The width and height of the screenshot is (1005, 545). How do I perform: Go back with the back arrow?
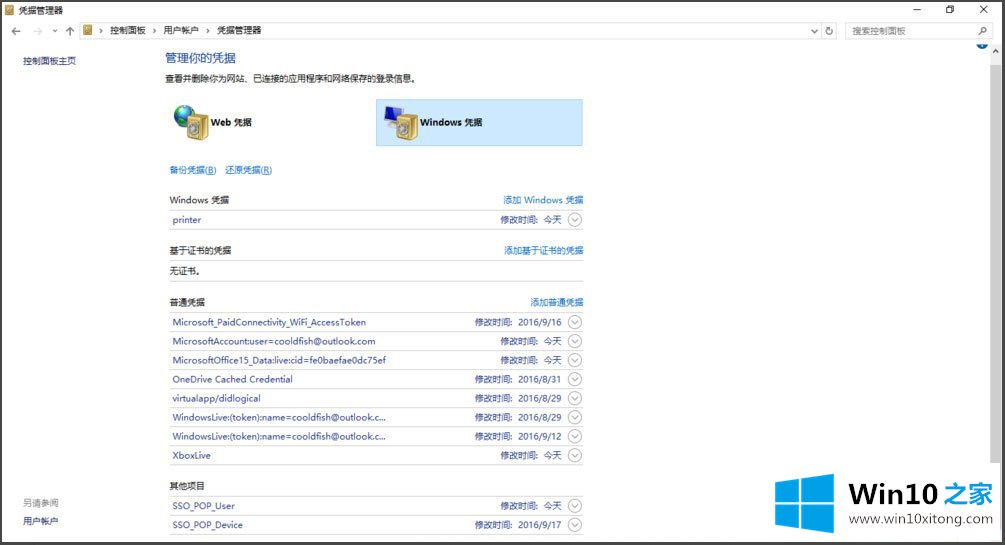click(x=16, y=31)
